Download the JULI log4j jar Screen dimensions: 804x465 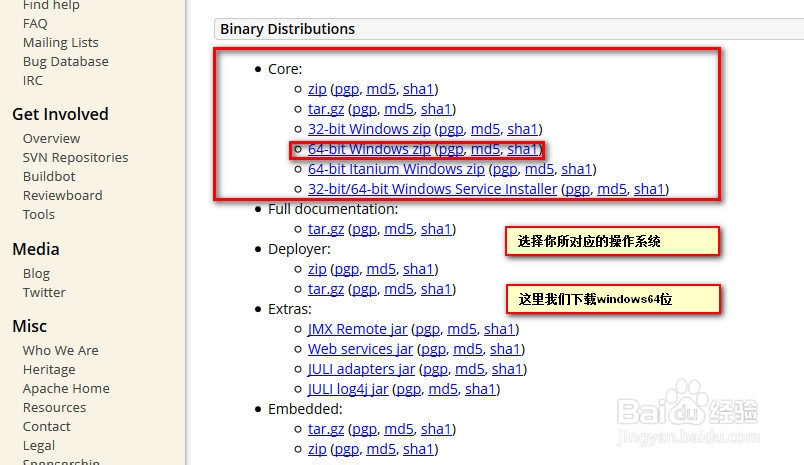(x=348, y=389)
